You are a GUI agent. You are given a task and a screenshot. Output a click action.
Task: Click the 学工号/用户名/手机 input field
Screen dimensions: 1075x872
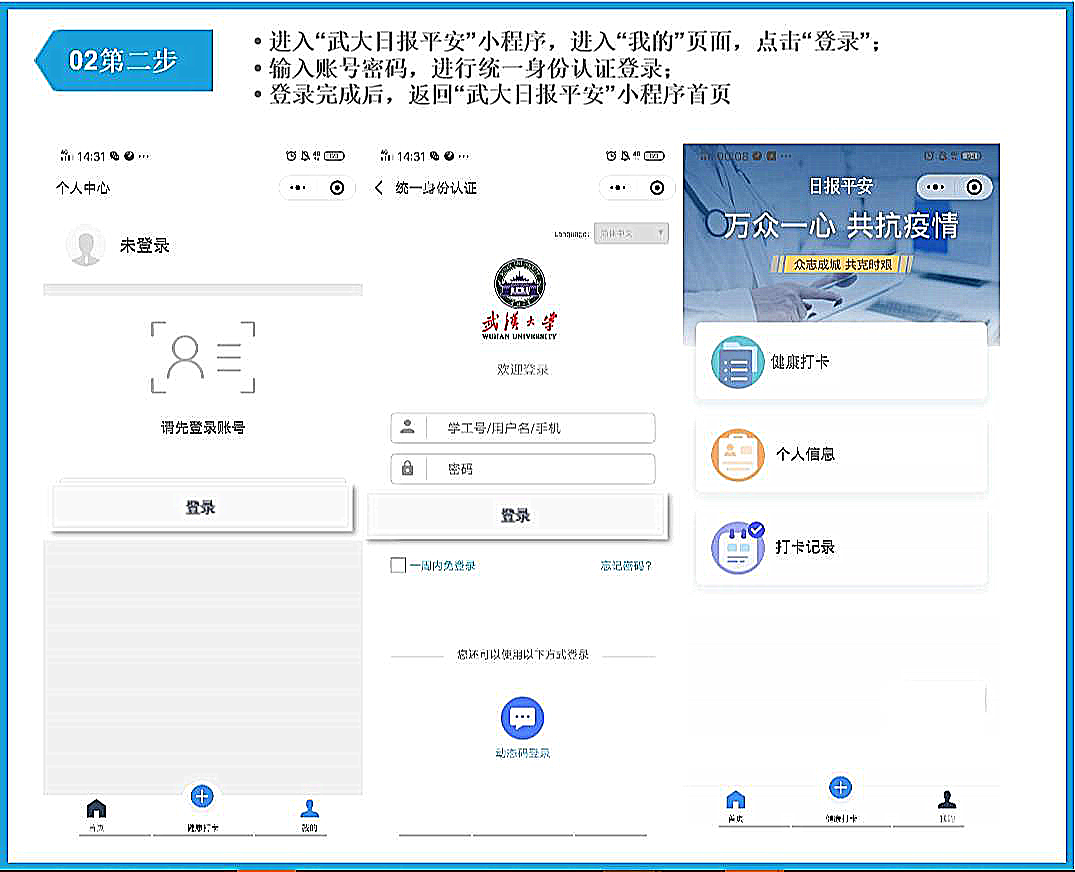click(x=540, y=428)
